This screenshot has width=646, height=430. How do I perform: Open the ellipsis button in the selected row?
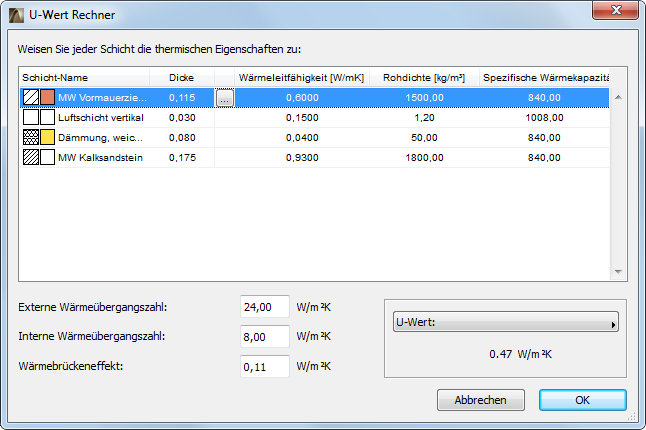[225, 98]
